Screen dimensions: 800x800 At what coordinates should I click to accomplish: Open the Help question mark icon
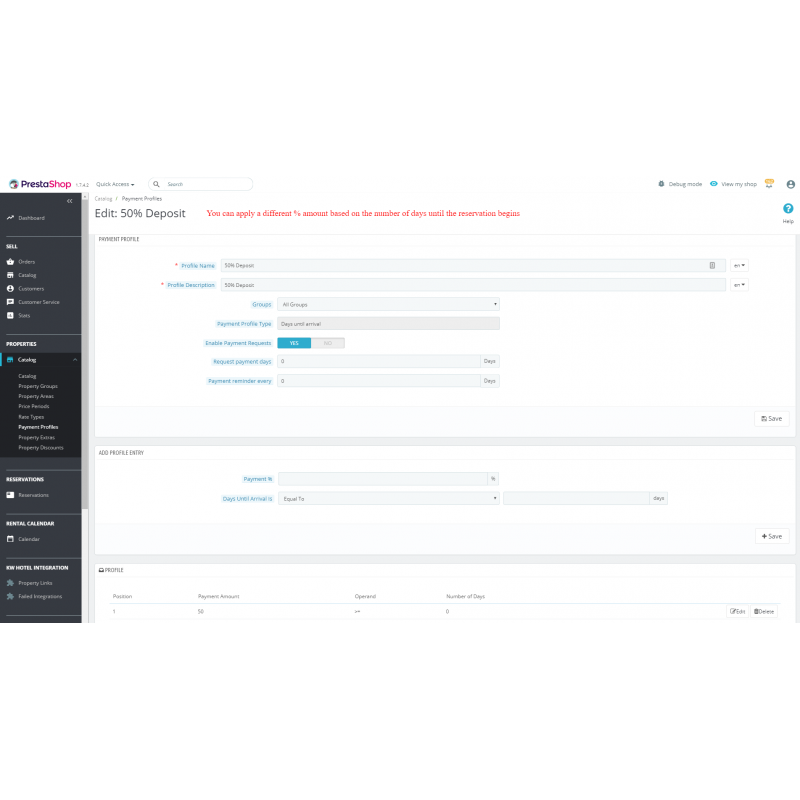coord(788,208)
